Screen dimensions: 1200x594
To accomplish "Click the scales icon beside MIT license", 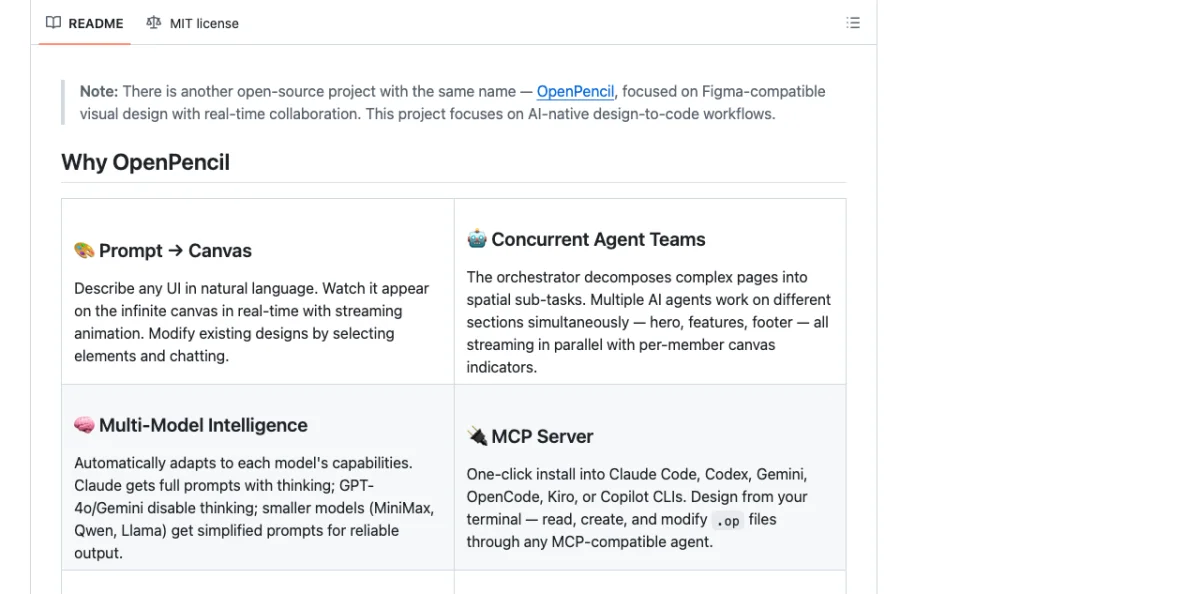I will [153, 23].
